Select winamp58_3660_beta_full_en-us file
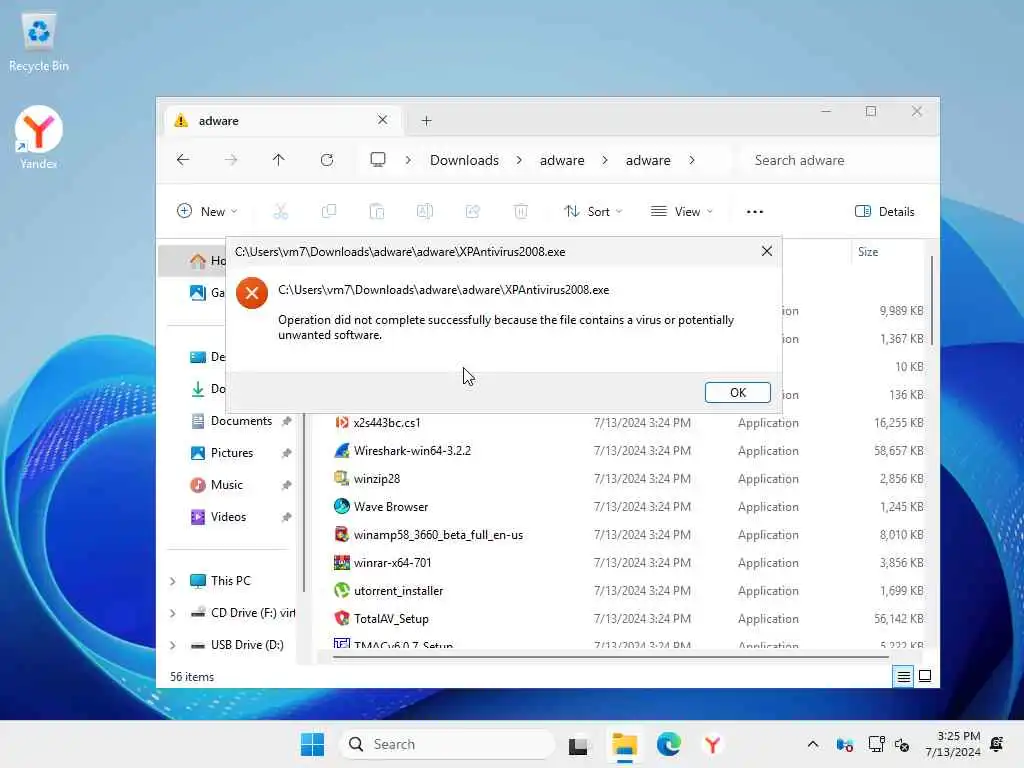Image resolution: width=1024 pixels, height=768 pixels. coord(438,535)
